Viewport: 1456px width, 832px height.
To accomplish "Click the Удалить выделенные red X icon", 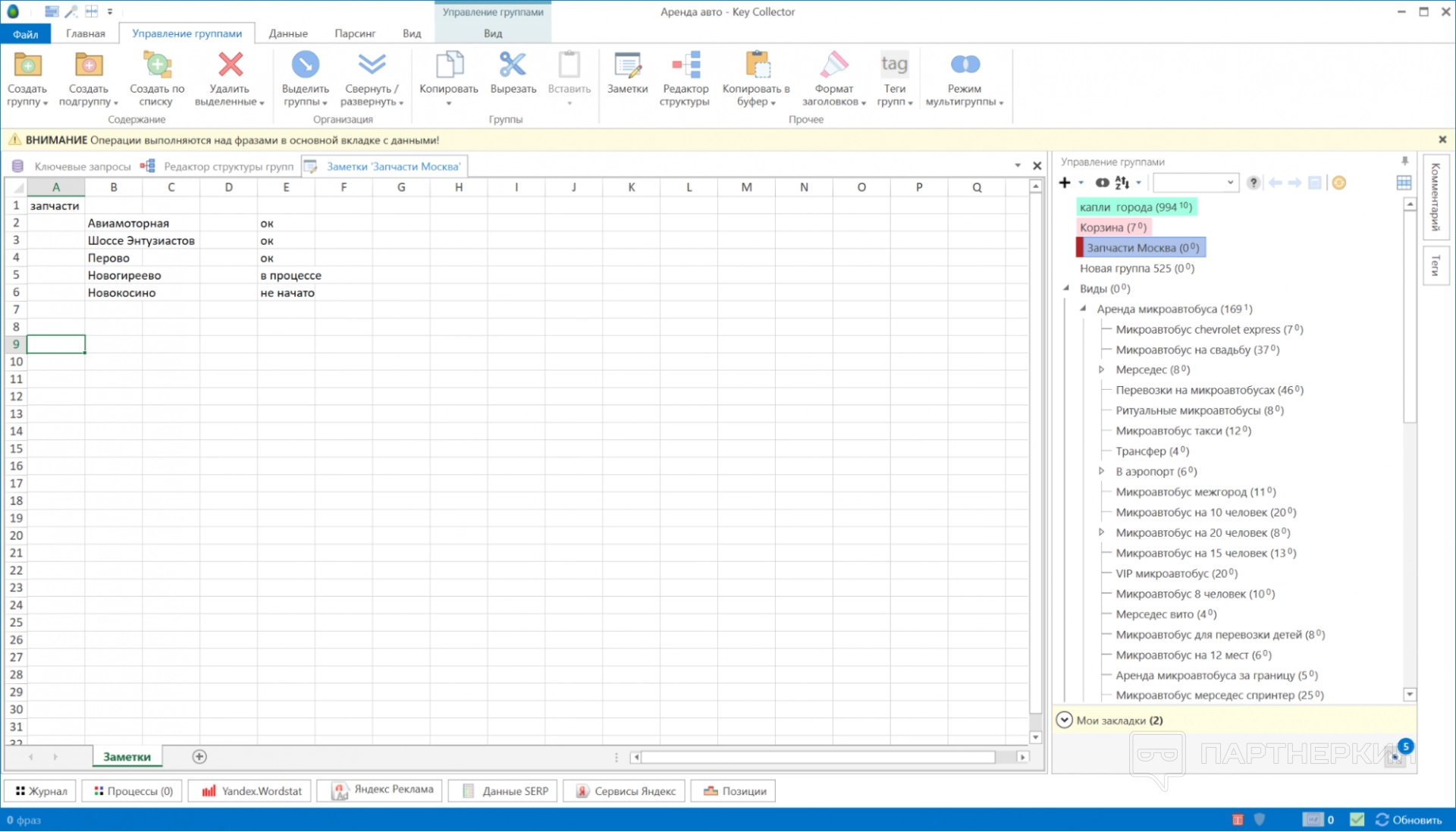I will [x=230, y=66].
